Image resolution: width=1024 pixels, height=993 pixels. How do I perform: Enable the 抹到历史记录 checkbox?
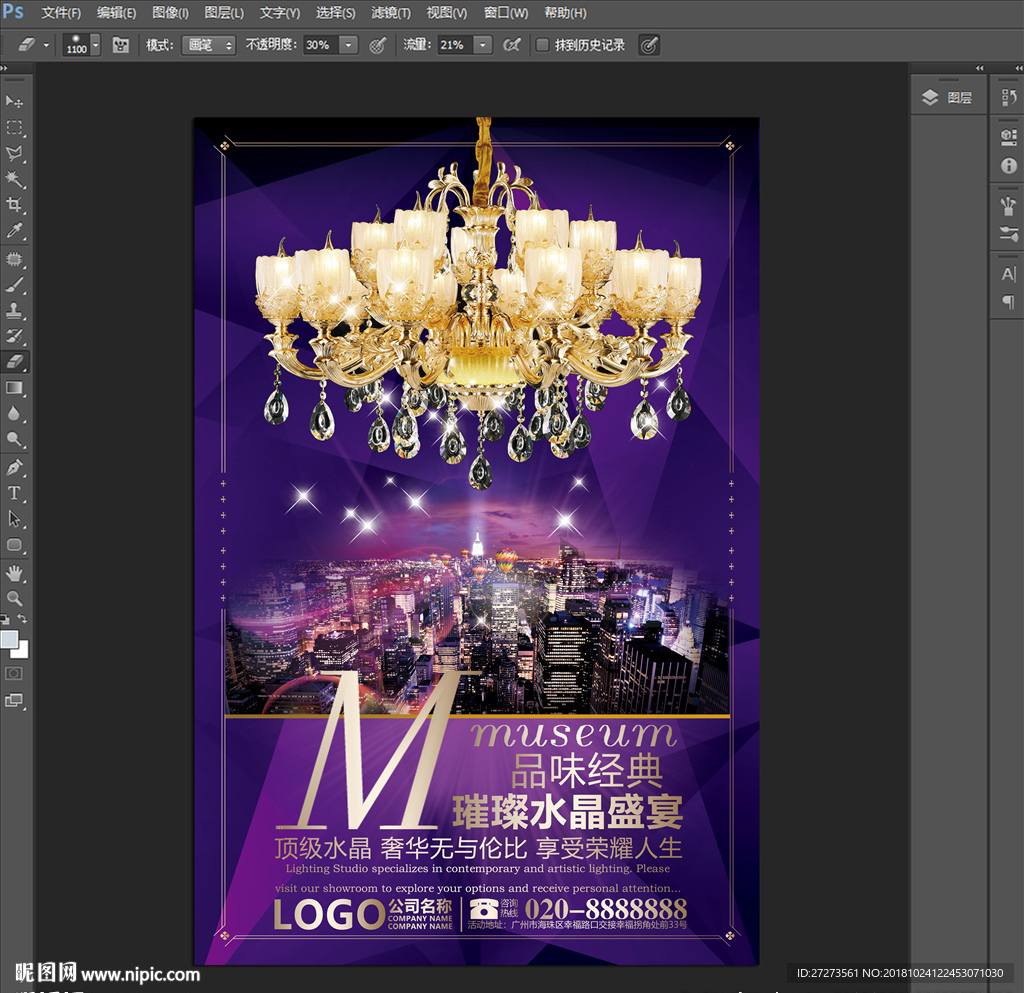(x=542, y=45)
